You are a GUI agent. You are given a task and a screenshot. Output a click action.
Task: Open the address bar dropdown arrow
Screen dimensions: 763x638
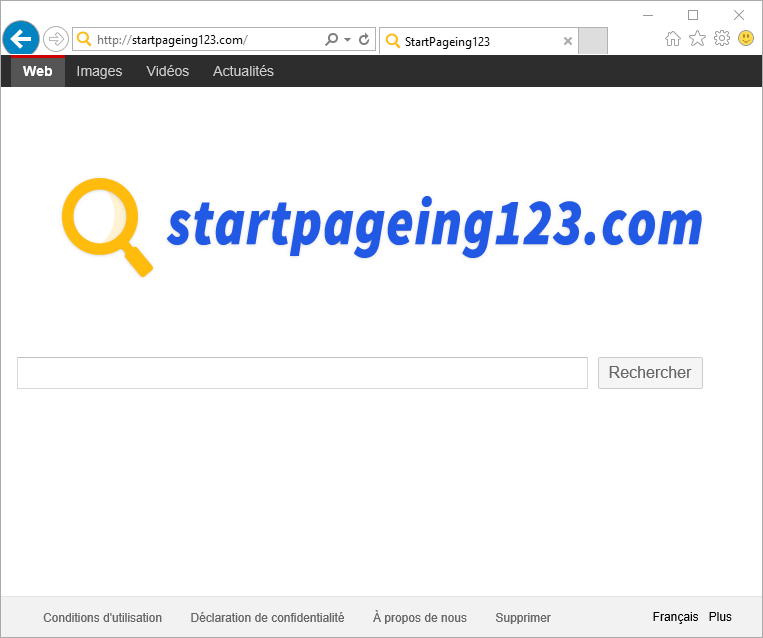pos(347,39)
